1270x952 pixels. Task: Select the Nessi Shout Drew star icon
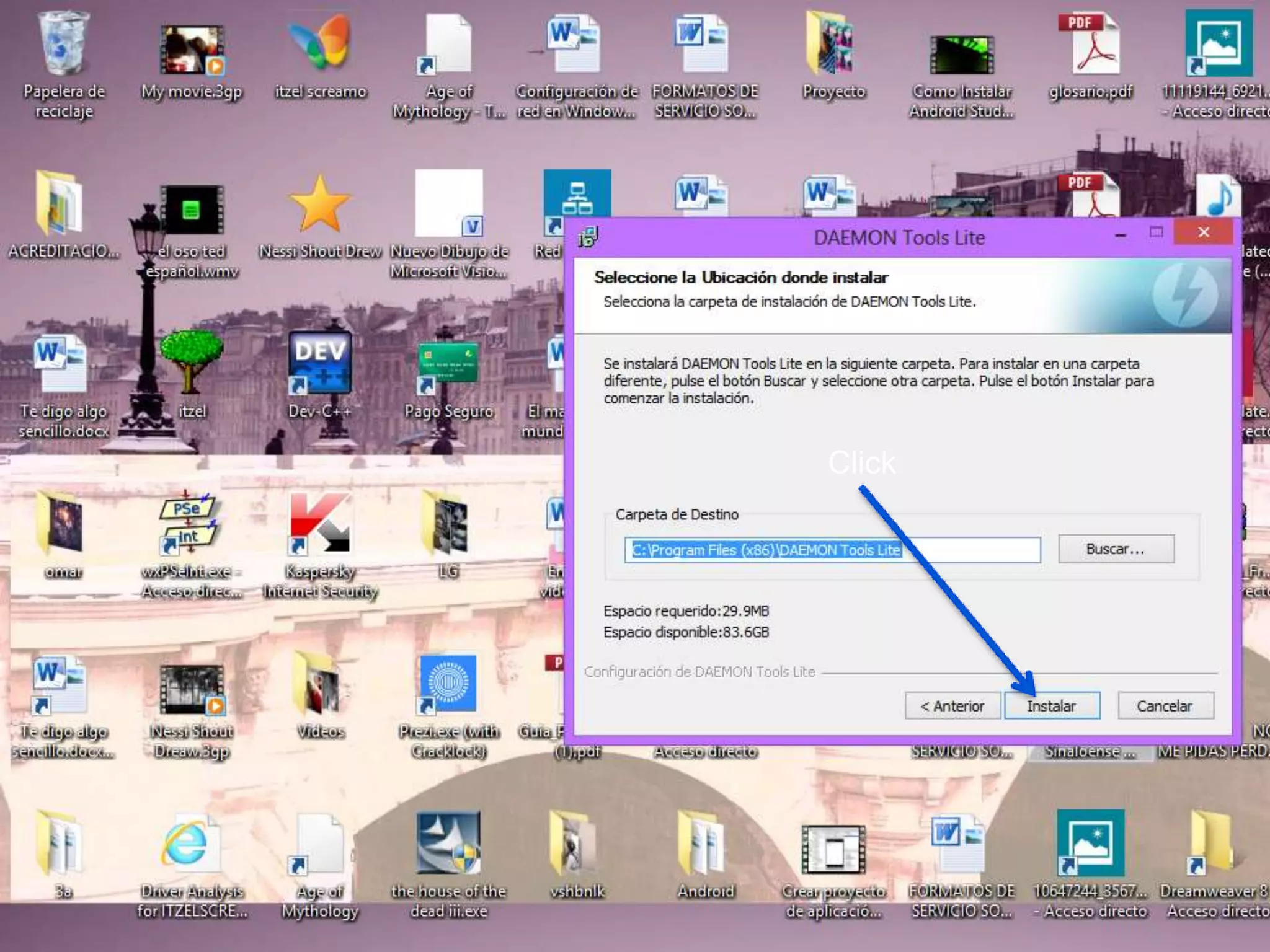click(x=319, y=205)
